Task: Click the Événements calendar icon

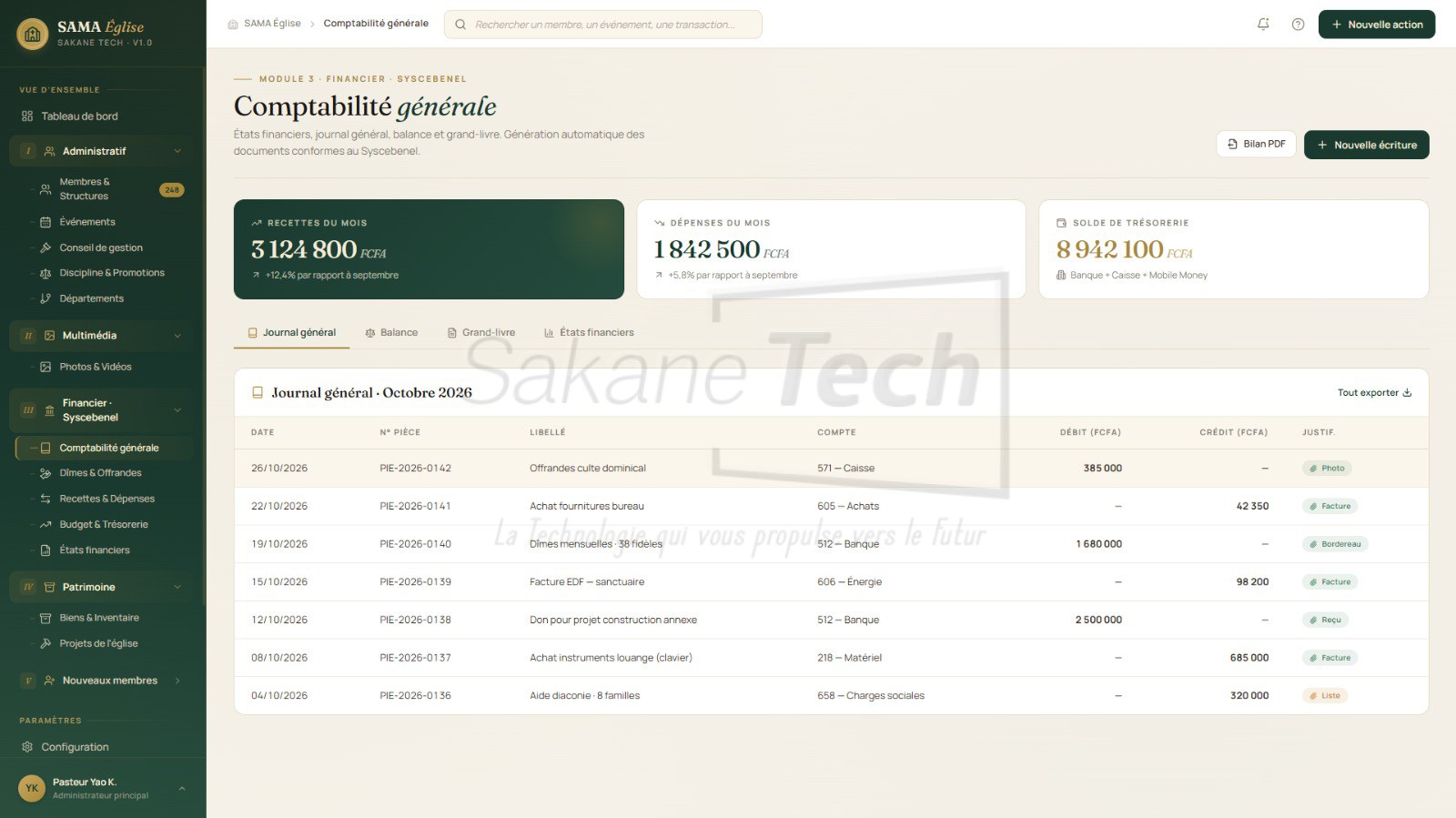Action: (45, 222)
